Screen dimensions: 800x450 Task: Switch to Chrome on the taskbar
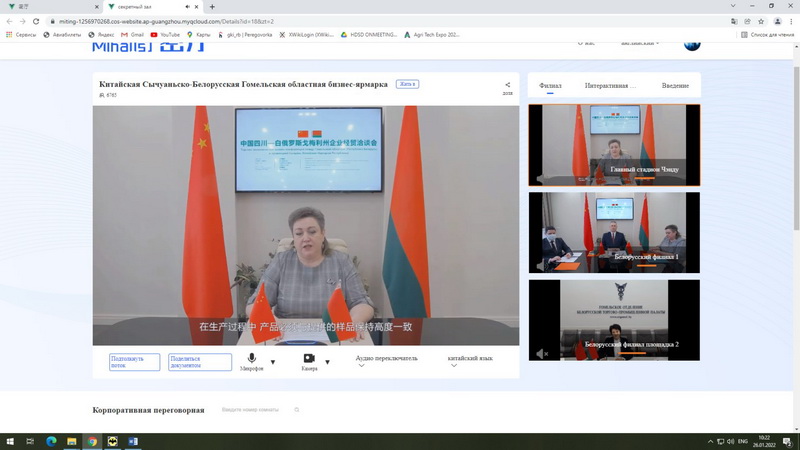[x=92, y=441]
